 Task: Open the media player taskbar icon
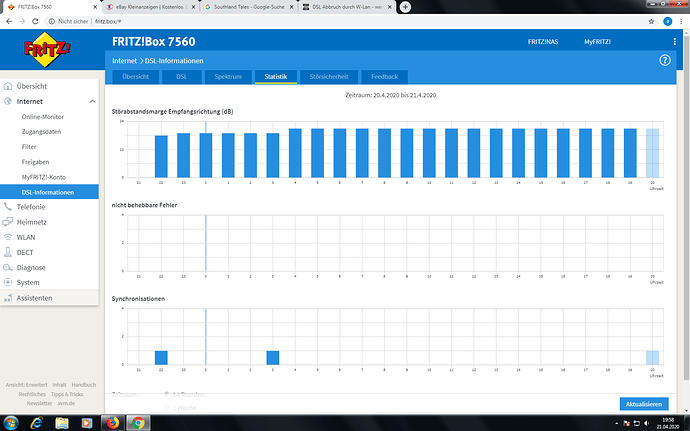pos(87,423)
